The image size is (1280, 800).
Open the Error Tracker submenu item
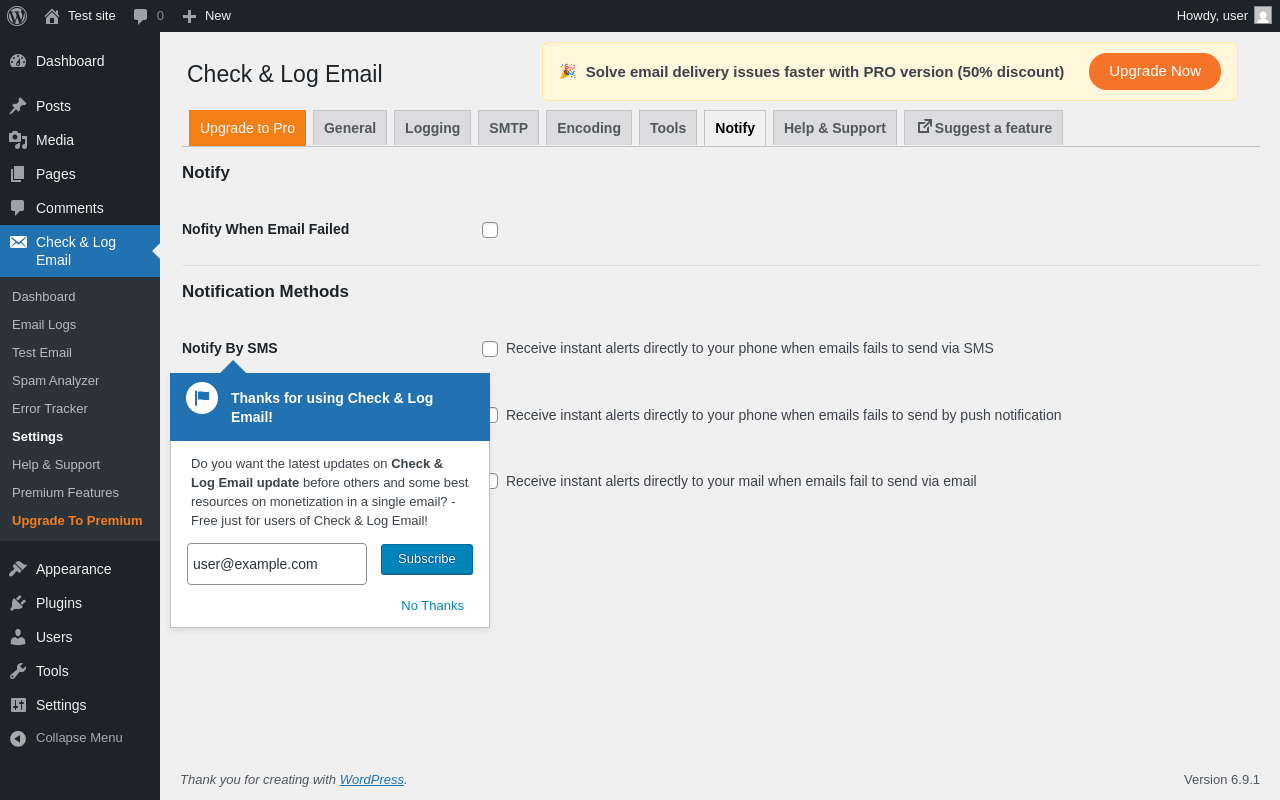point(50,408)
